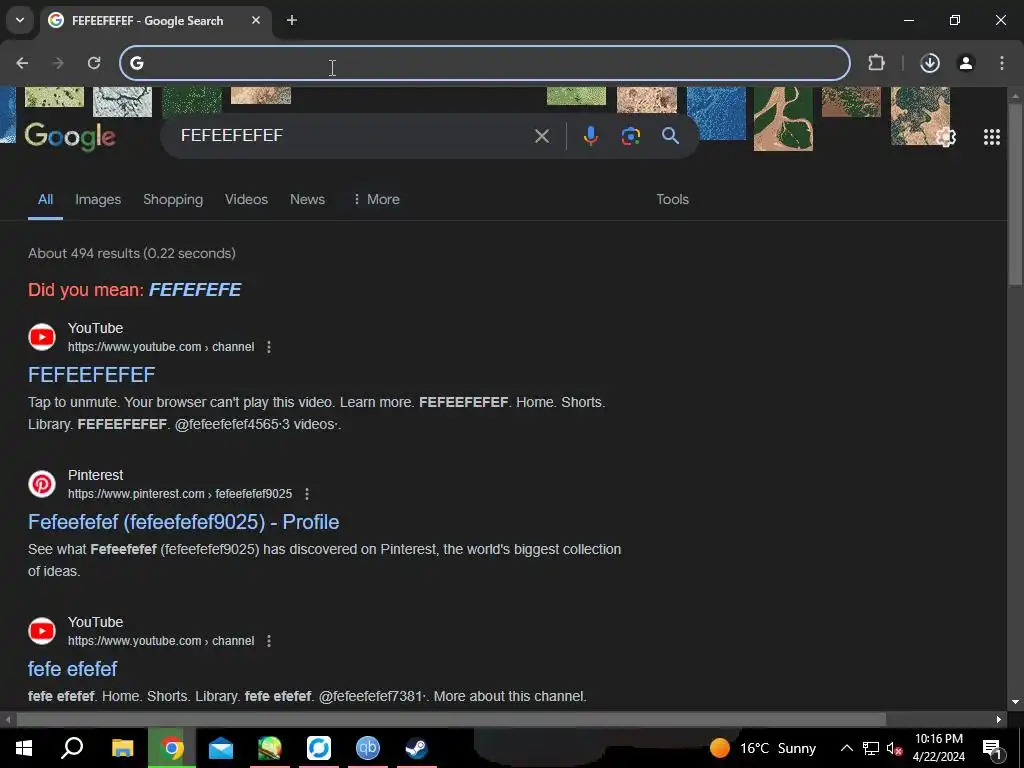Click the horizontal scrollbar thumb
Viewport: 1024px width, 768px height.
451,720
